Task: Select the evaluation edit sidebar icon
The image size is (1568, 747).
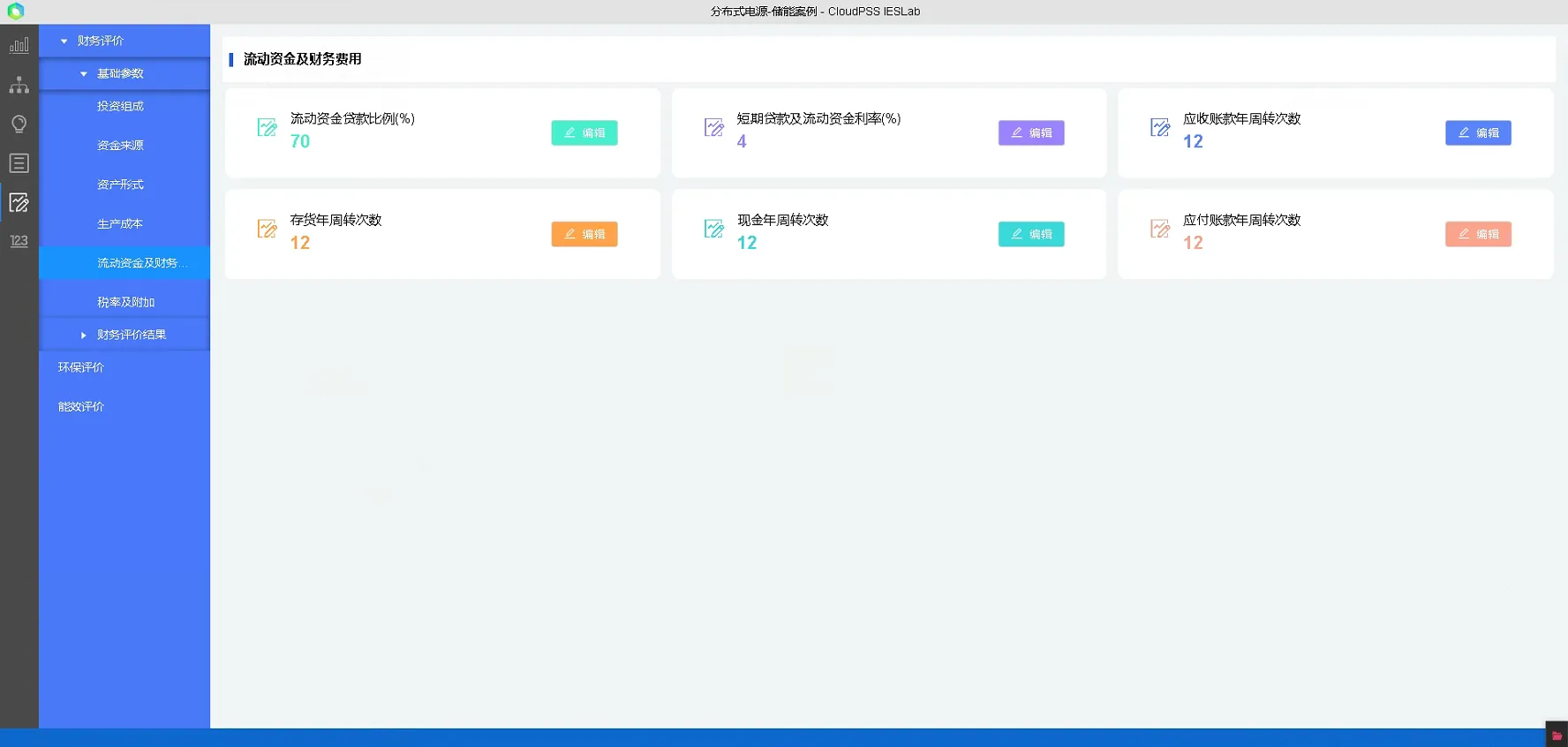Action: coord(19,202)
